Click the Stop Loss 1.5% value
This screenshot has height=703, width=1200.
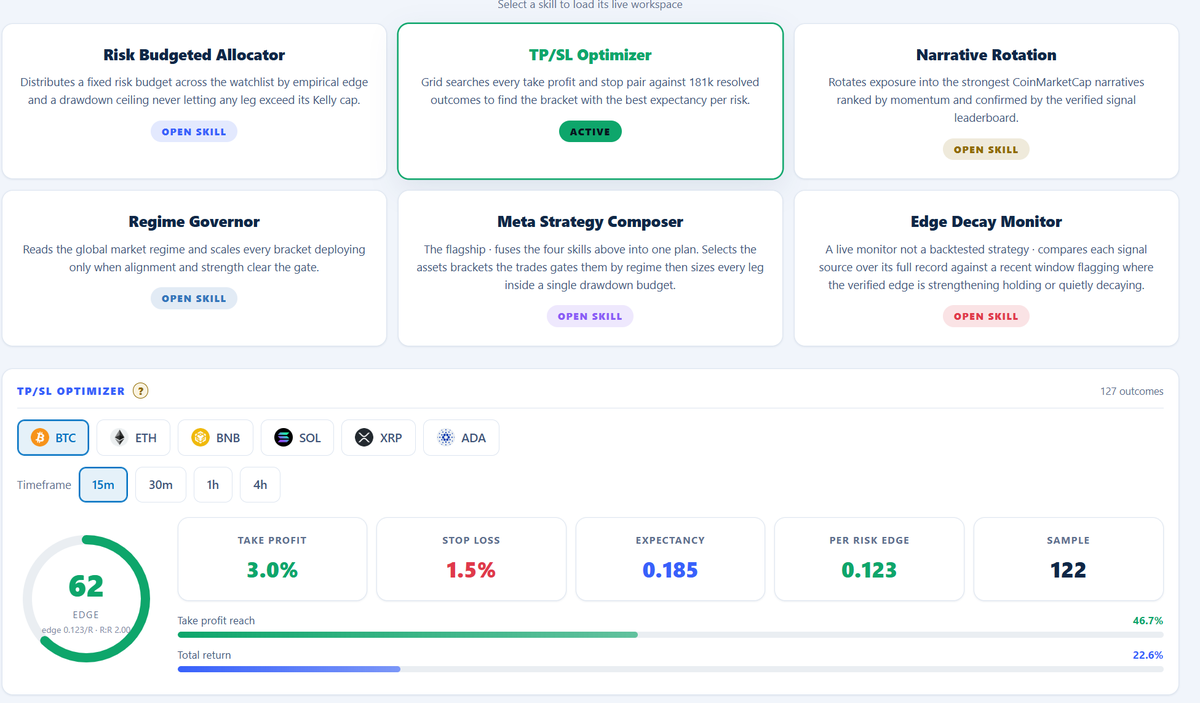coord(470,570)
